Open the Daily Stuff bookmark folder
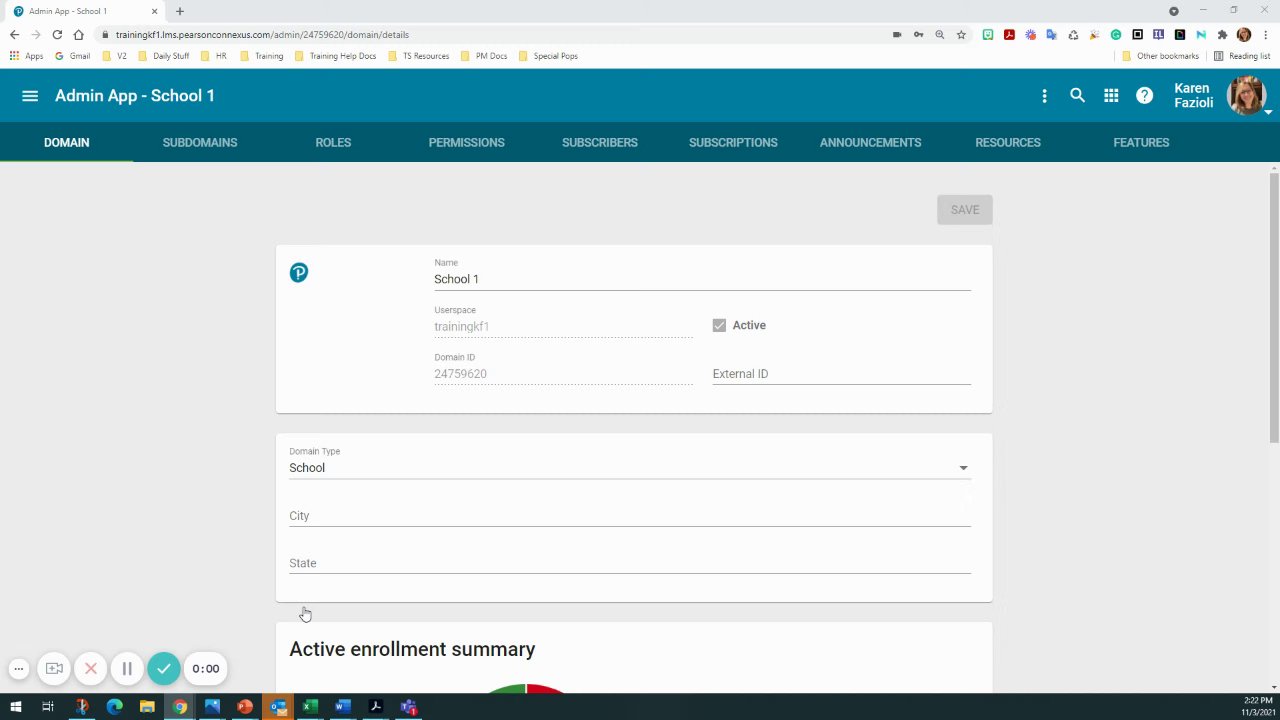This screenshot has width=1280, height=720. coord(164,56)
